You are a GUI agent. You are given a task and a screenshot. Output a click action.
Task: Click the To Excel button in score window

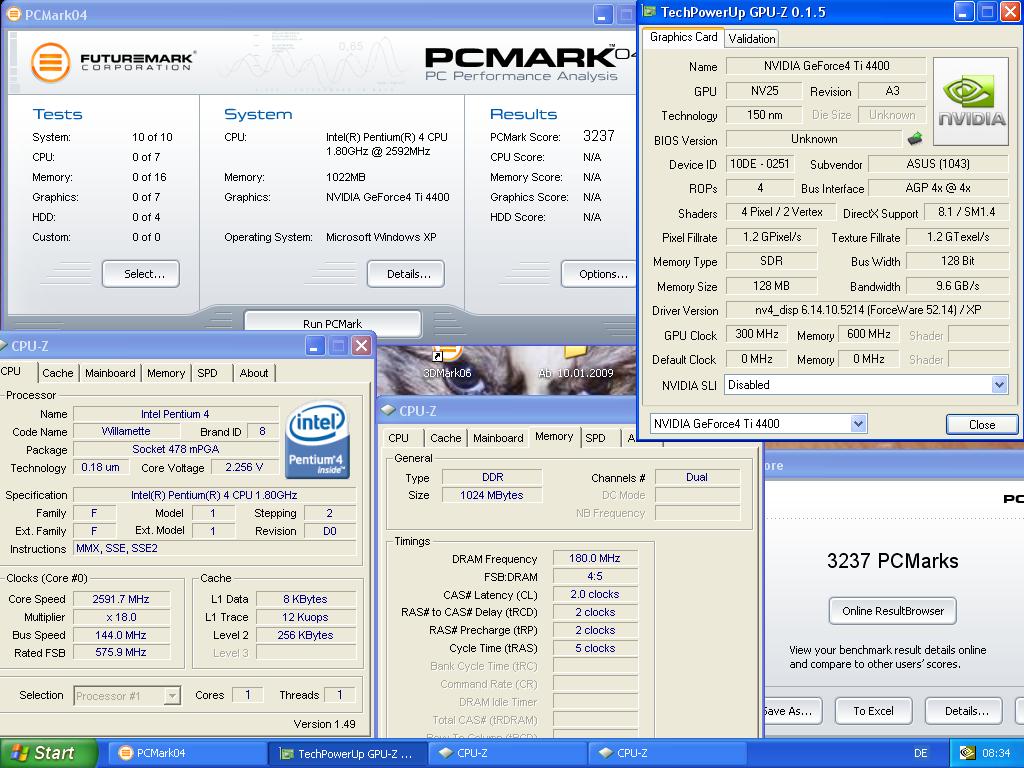pyautogui.click(x=873, y=711)
